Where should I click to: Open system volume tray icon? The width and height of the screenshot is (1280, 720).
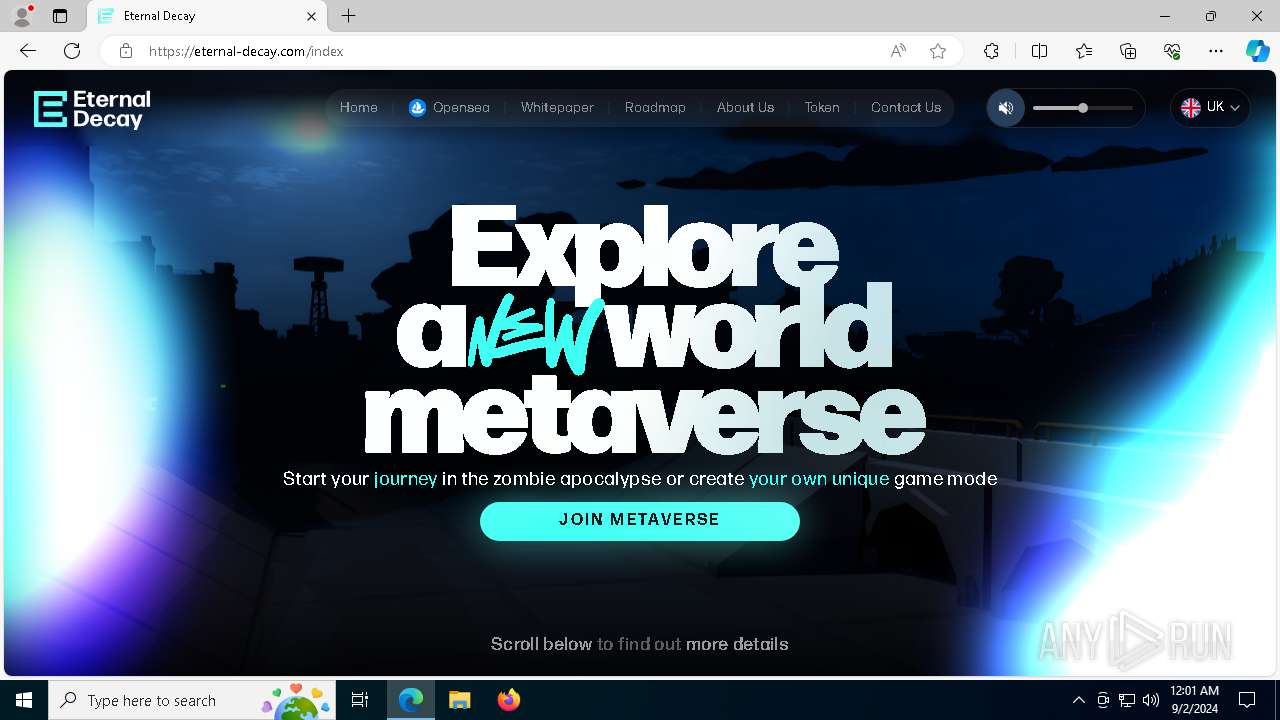[x=1151, y=700]
